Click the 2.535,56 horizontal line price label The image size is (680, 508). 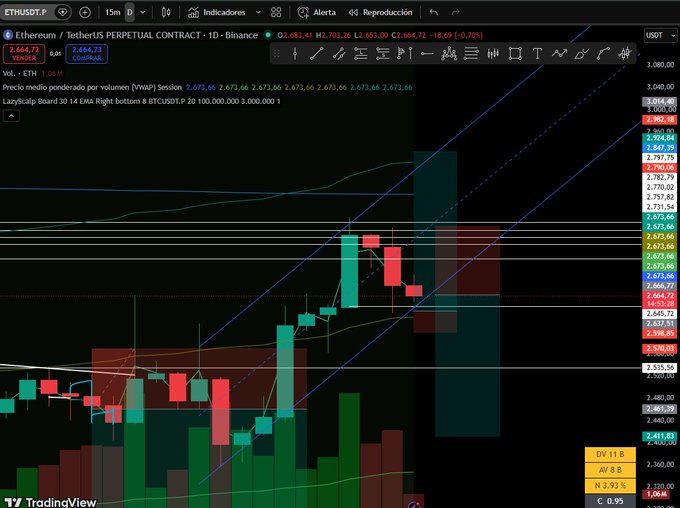pos(660,367)
